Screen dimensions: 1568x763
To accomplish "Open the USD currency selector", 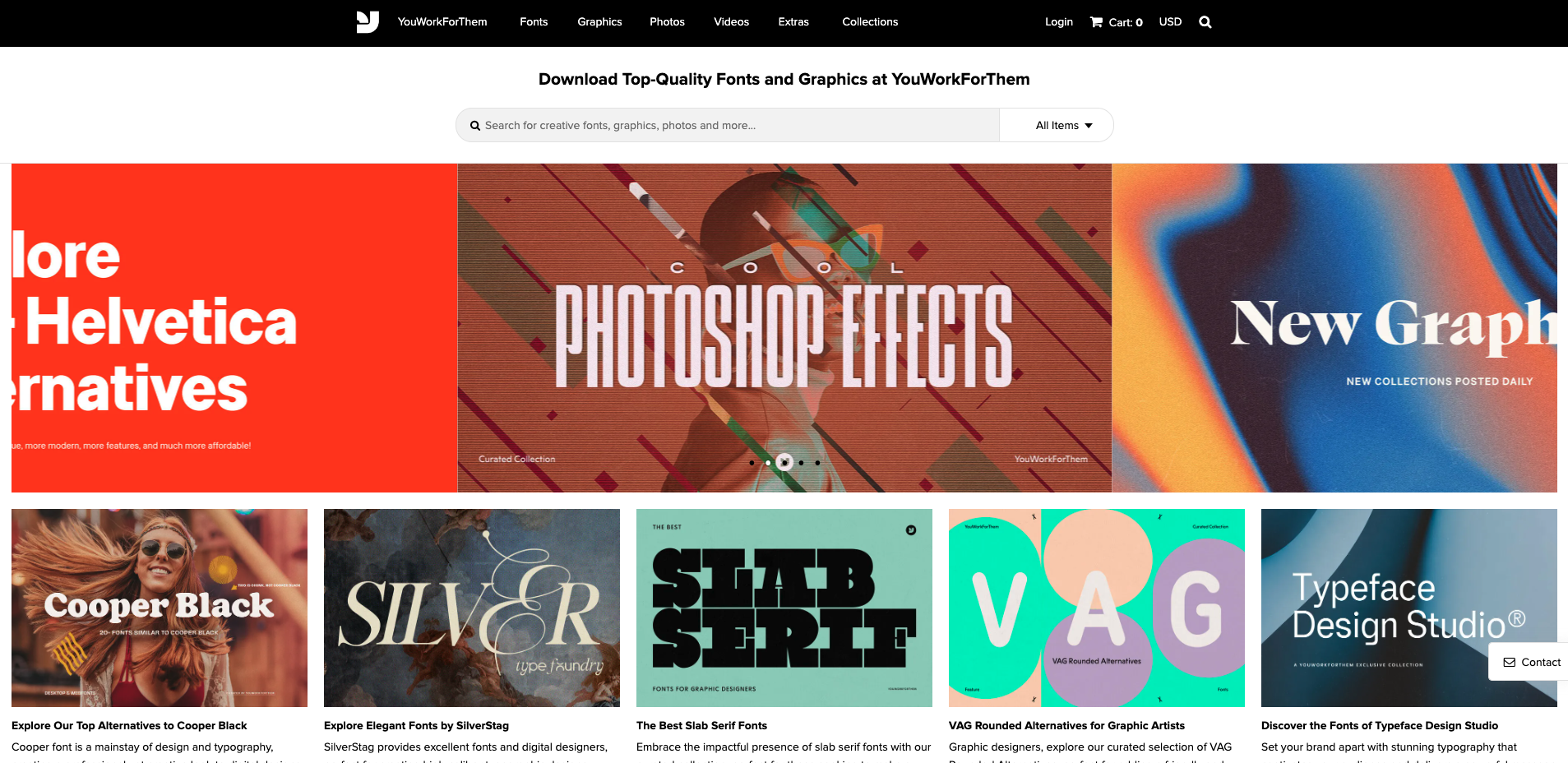I will (1170, 21).
